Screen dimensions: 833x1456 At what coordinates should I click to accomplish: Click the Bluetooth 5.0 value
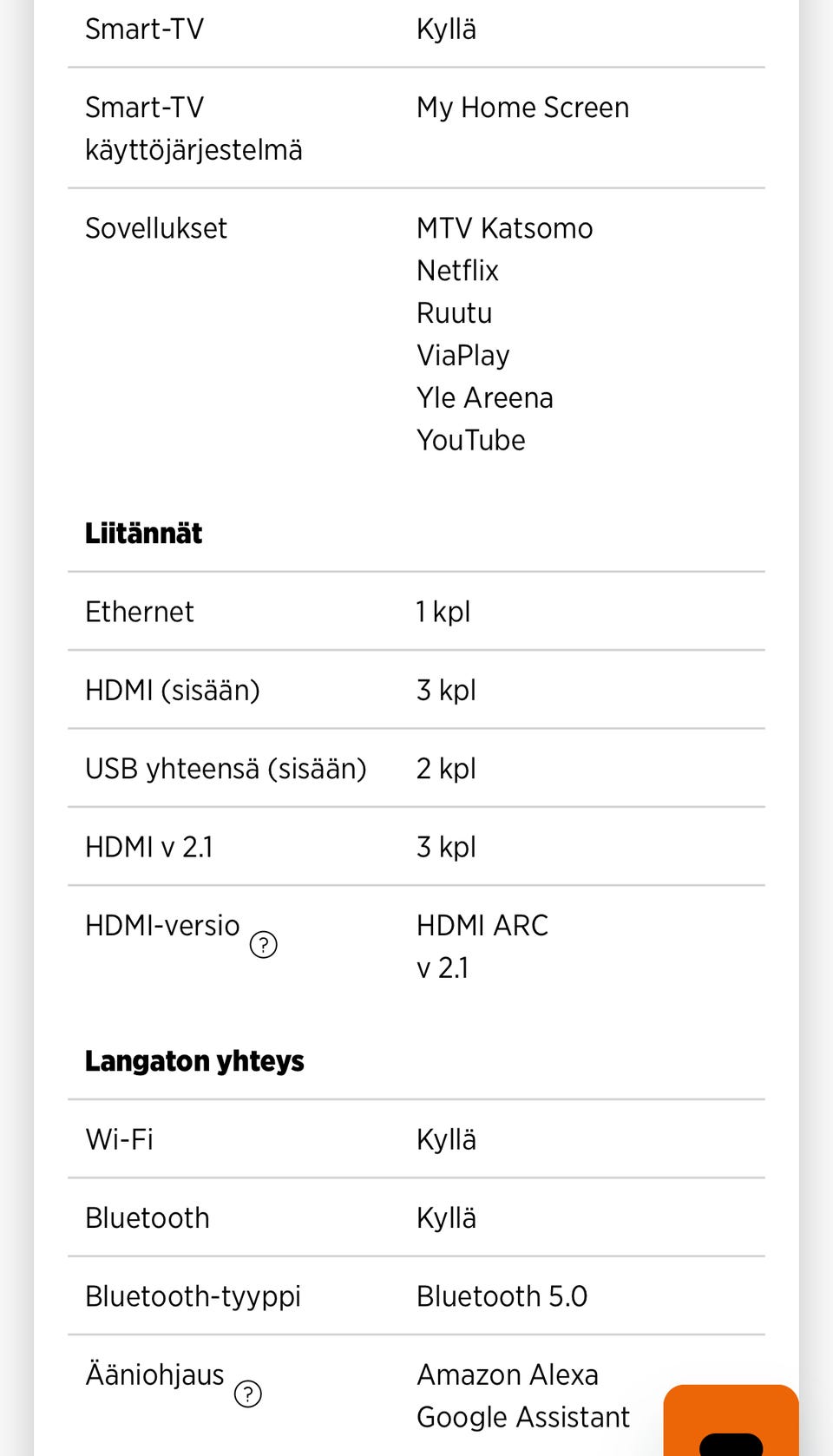pos(502,1296)
